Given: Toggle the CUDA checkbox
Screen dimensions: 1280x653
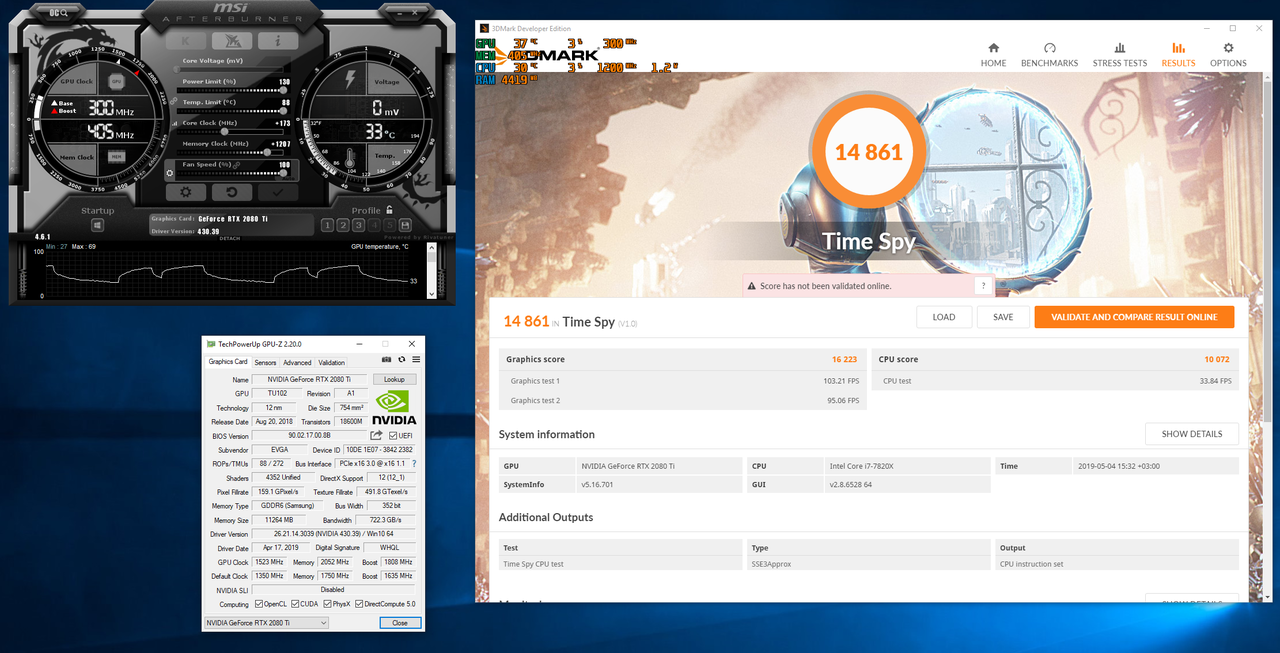Looking at the screenshot, I should tap(295, 604).
